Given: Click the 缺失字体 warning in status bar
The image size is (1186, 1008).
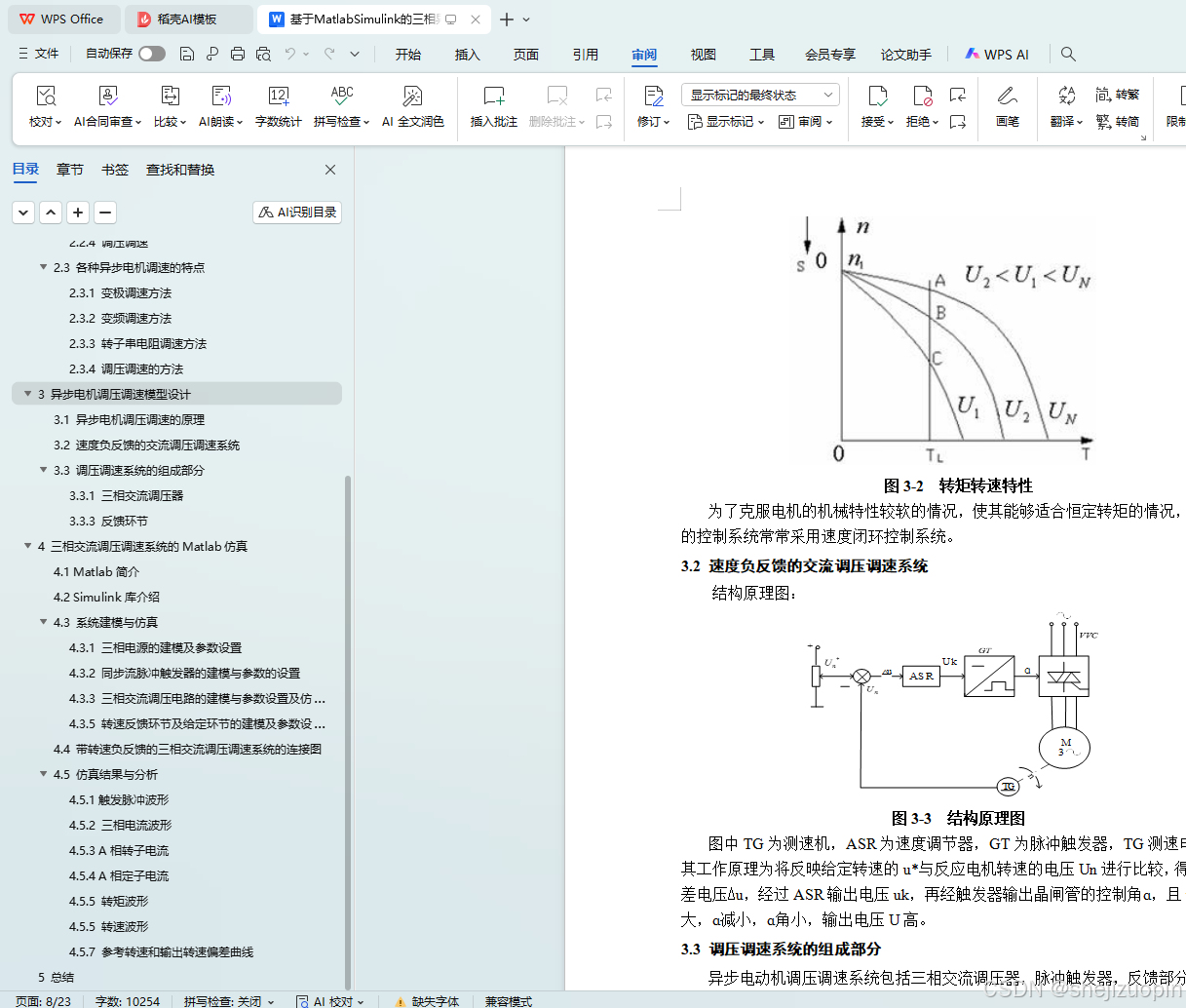Looking at the screenshot, I should pyautogui.click(x=427, y=1001).
